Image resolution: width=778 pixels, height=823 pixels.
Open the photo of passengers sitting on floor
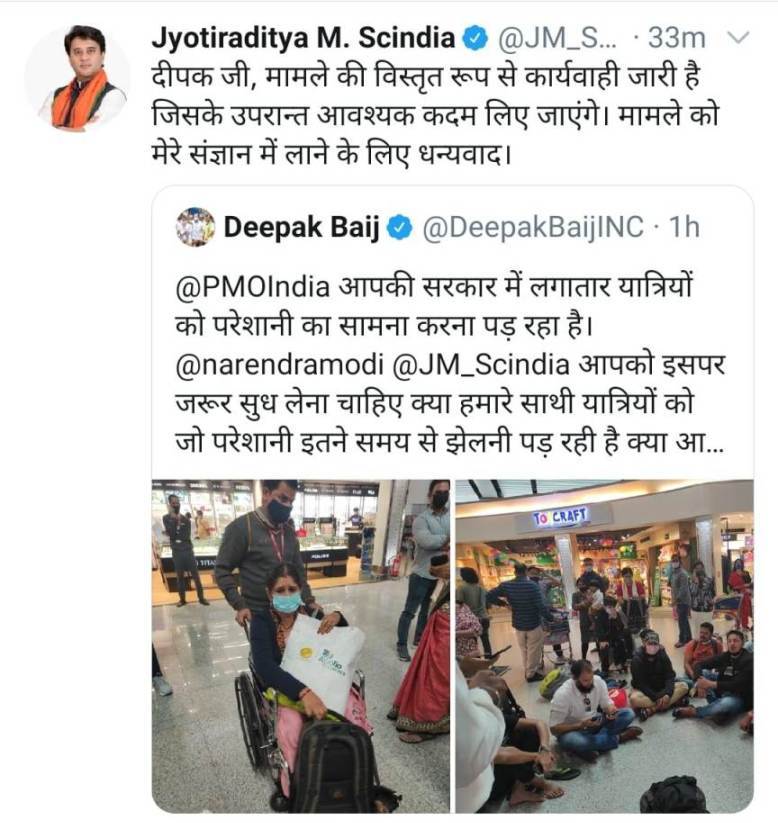pyautogui.click(x=604, y=646)
